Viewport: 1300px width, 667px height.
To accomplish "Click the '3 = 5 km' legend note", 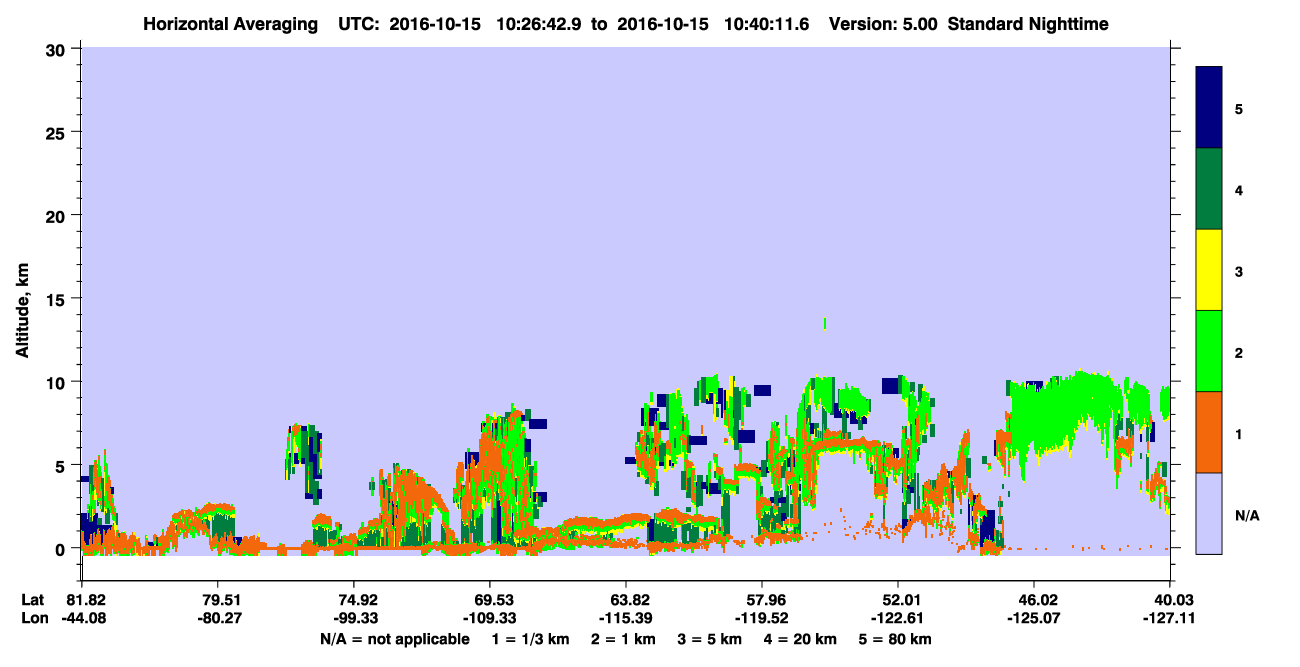I will 709,639.
